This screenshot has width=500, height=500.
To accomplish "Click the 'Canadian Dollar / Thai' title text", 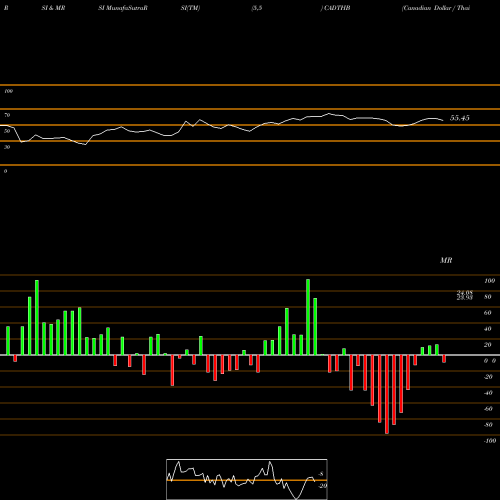I will point(436,8).
